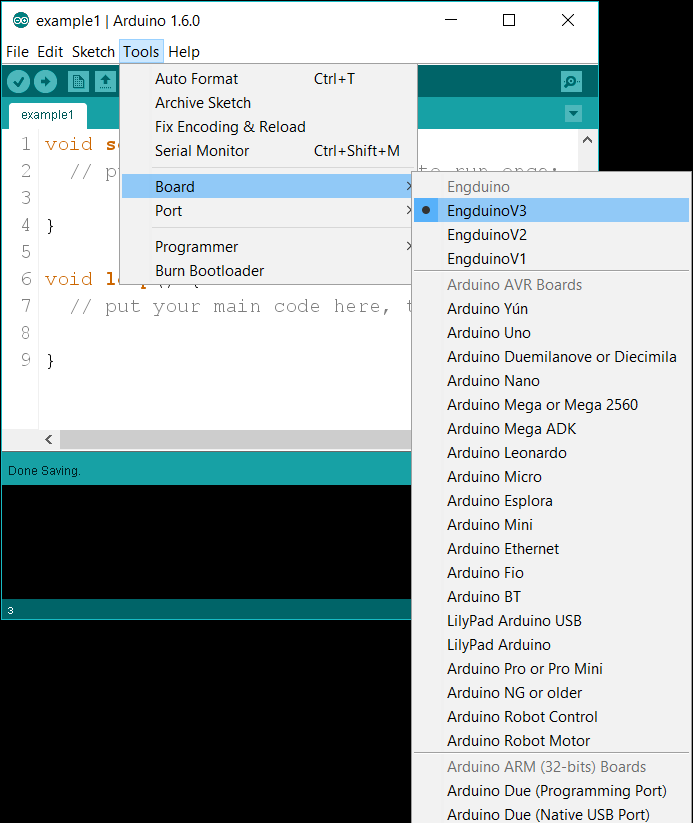The image size is (693, 823).
Task: Select the EngduinoV3 radio option
Action: click(x=551, y=210)
